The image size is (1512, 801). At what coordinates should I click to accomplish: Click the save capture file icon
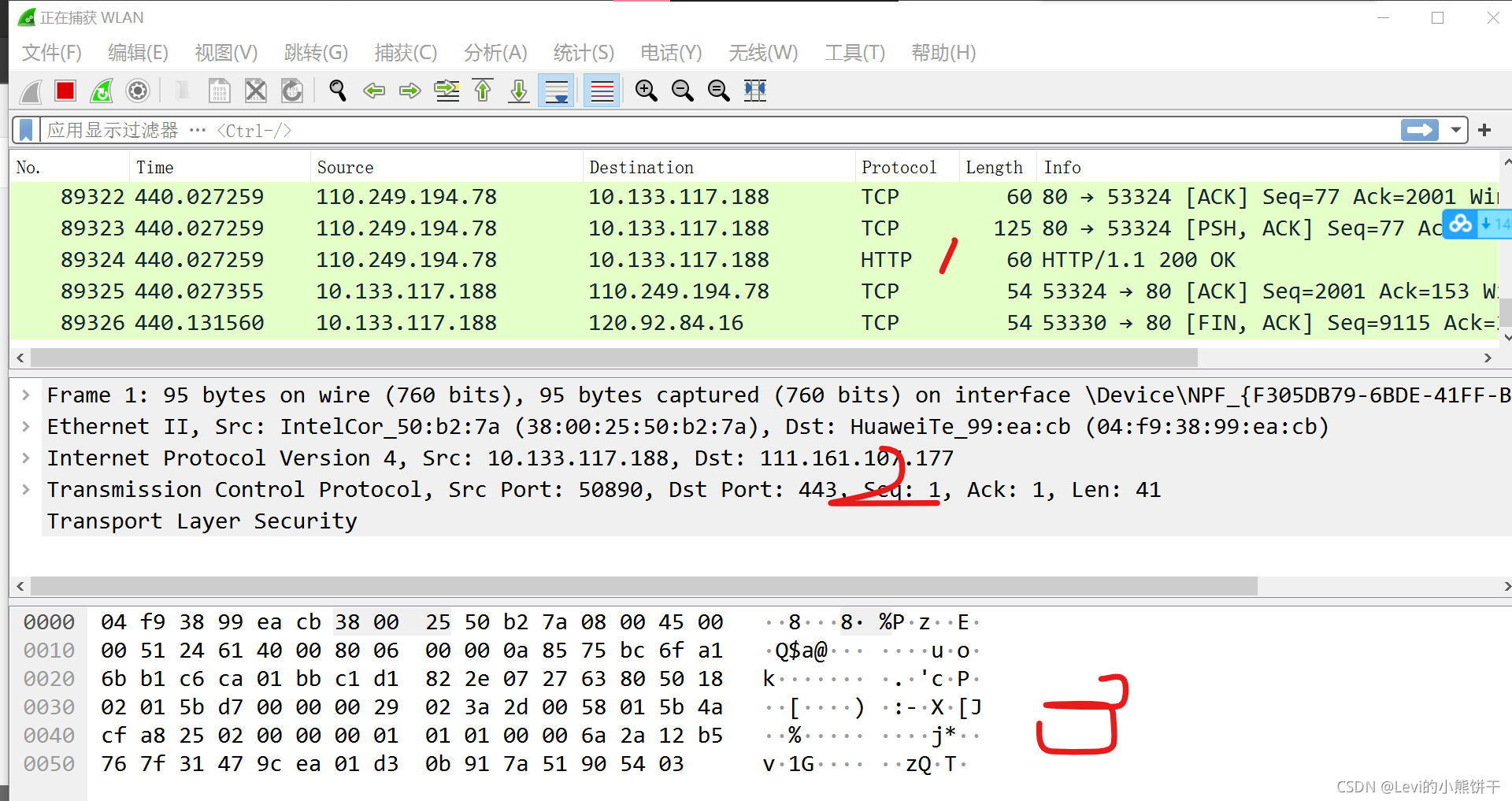pyautogui.click(x=220, y=91)
